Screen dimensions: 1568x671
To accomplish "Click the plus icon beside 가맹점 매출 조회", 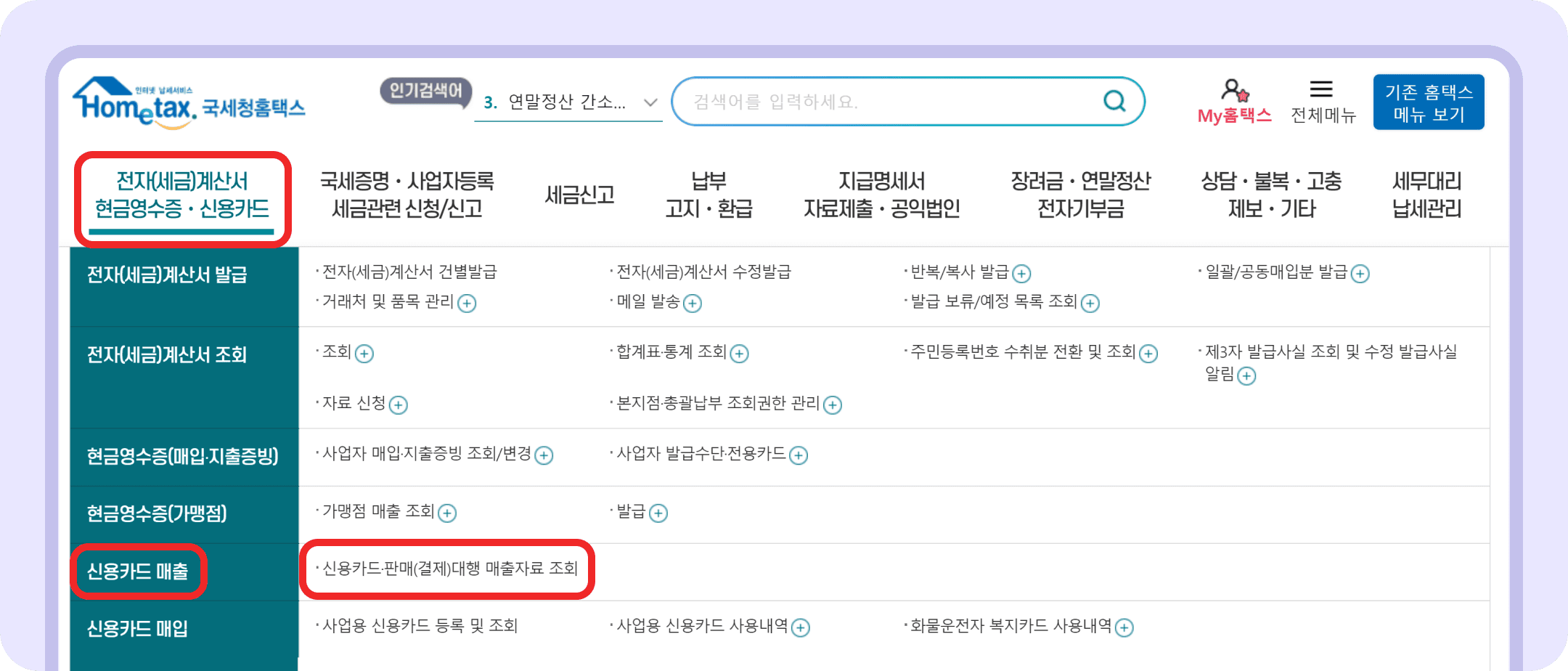I will [x=449, y=513].
